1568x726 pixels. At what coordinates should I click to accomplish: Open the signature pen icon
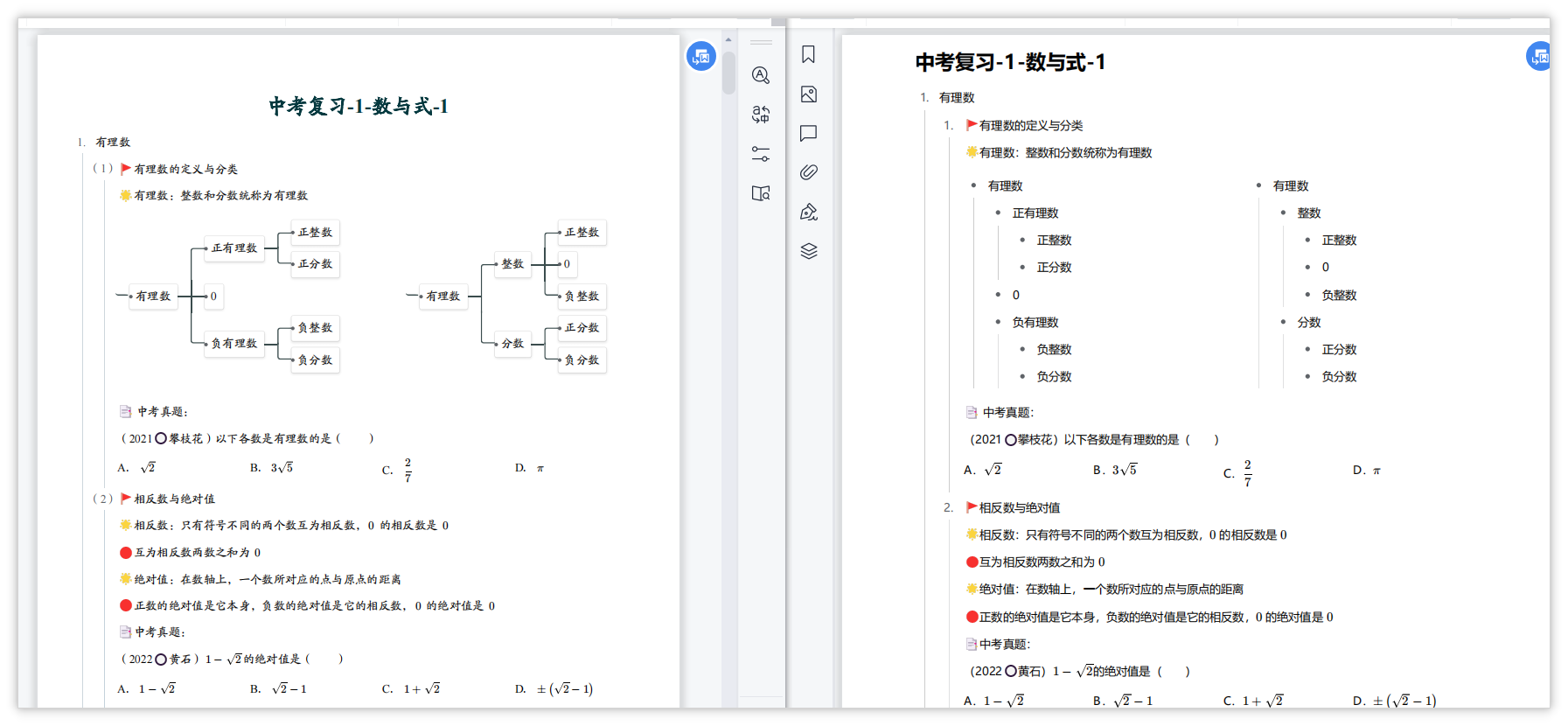(x=809, y=212)
